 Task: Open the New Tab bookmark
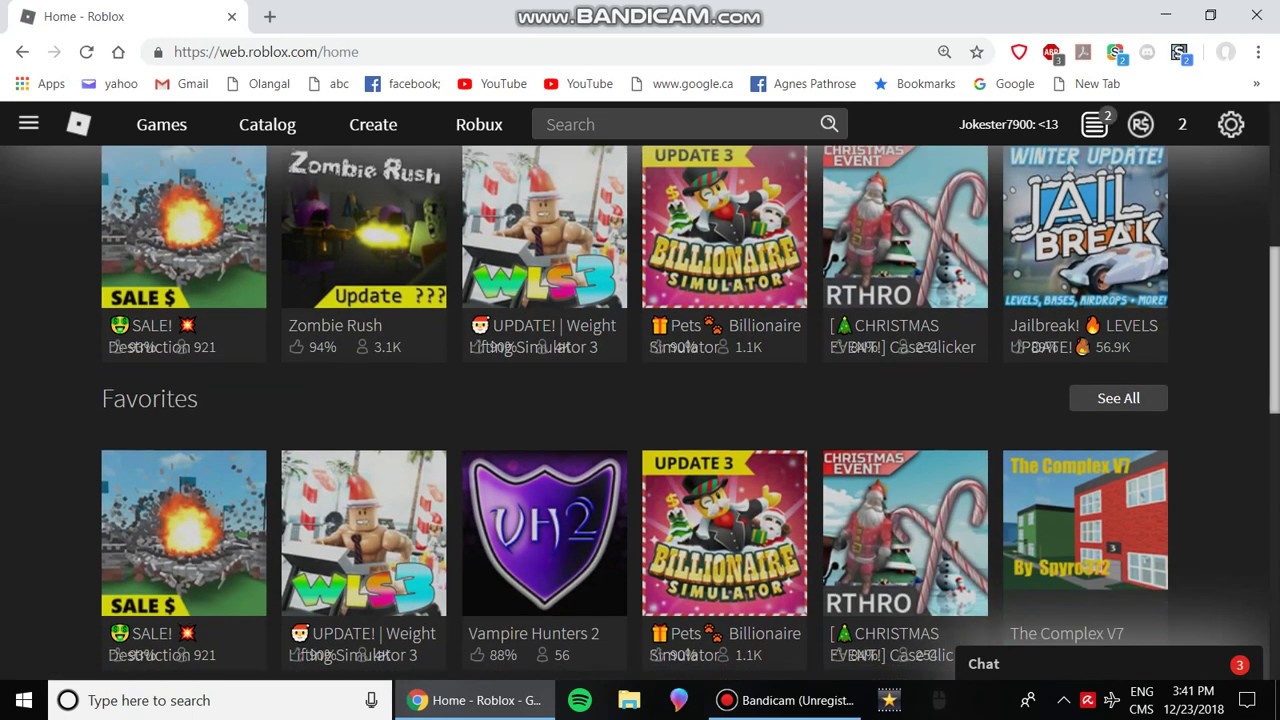[1086, 84]
